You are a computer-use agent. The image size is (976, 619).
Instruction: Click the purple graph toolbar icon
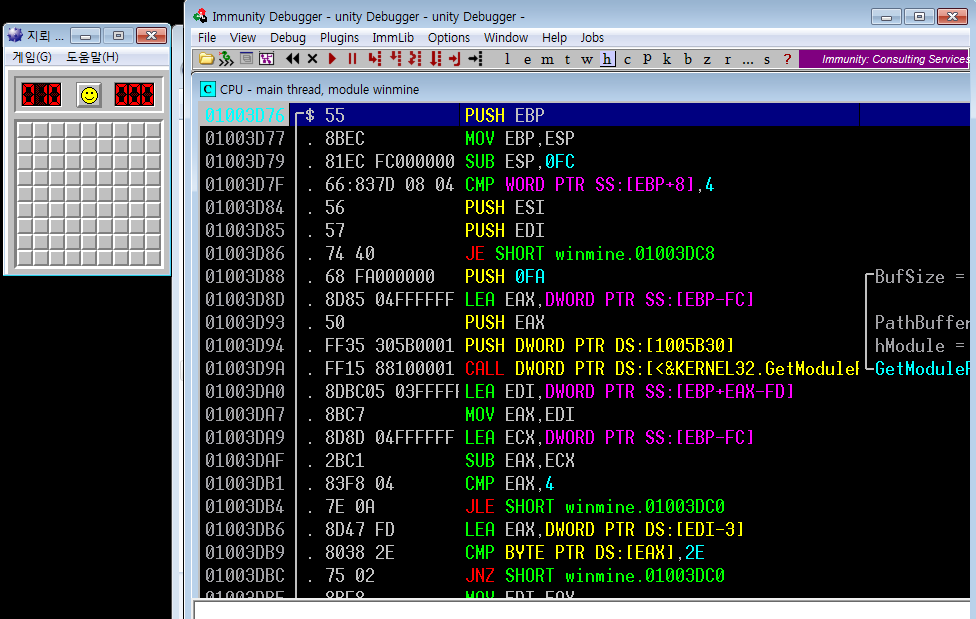coord(266,59)
